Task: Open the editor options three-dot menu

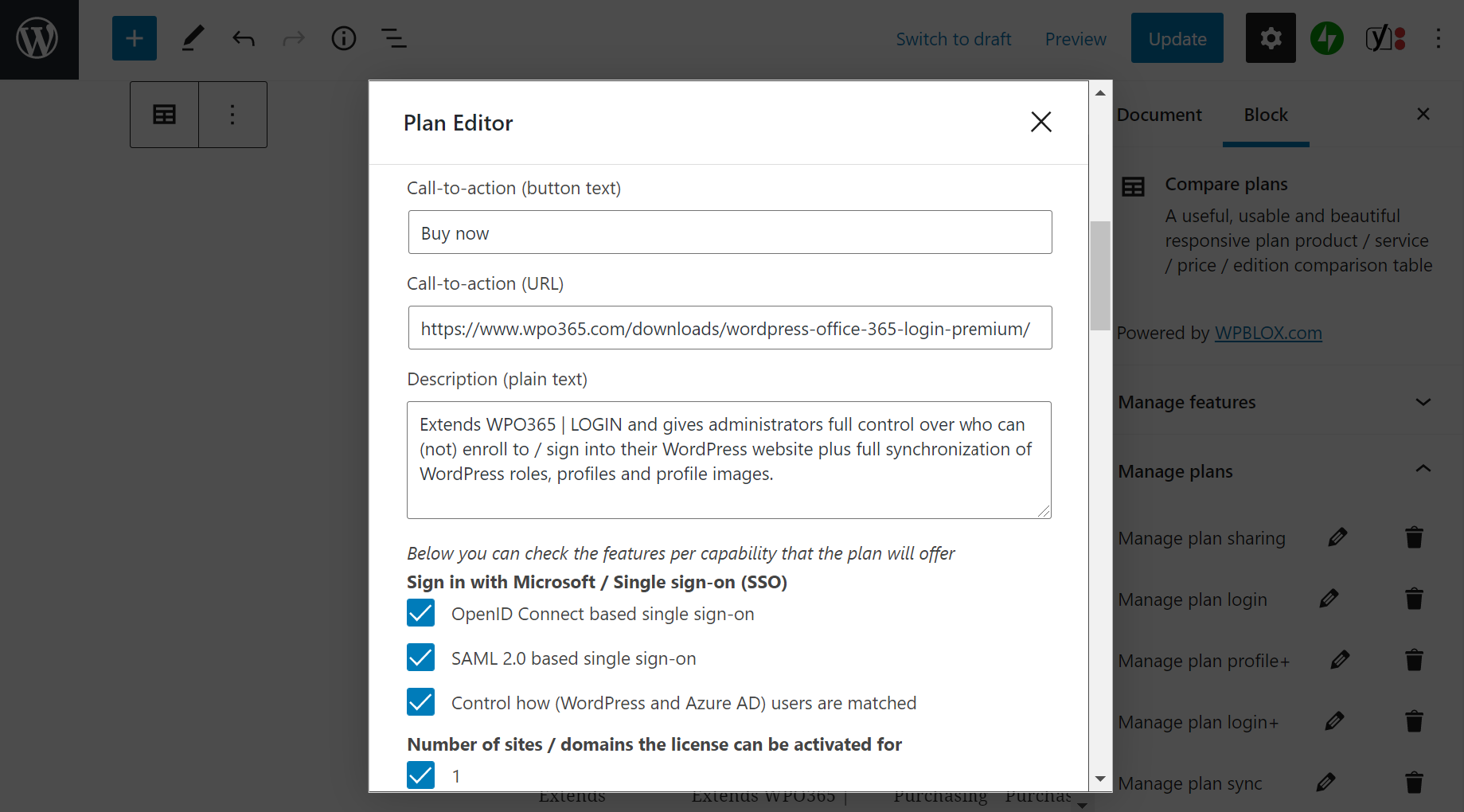Action: pos(1438,38)
